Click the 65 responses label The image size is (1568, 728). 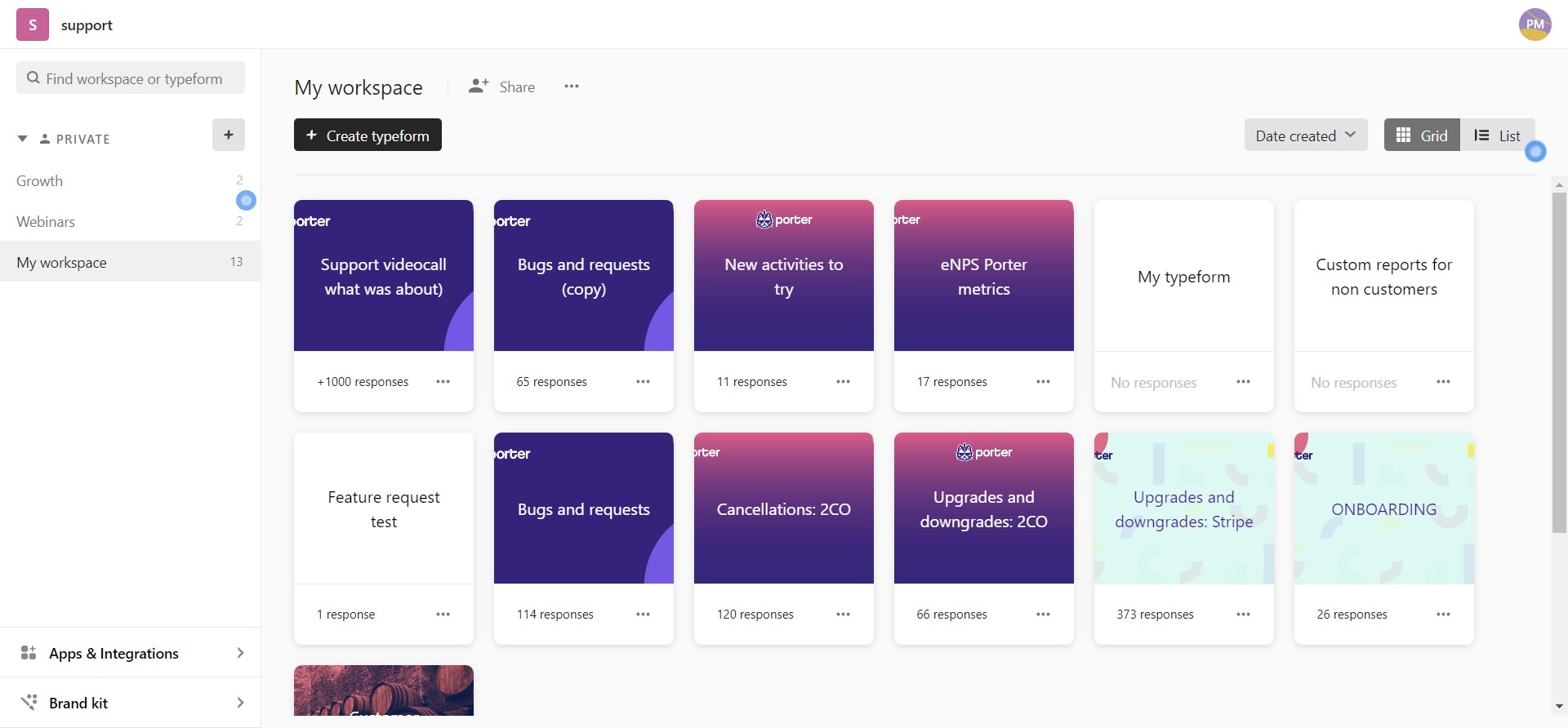pyautogui.click(x=551, y=382)
